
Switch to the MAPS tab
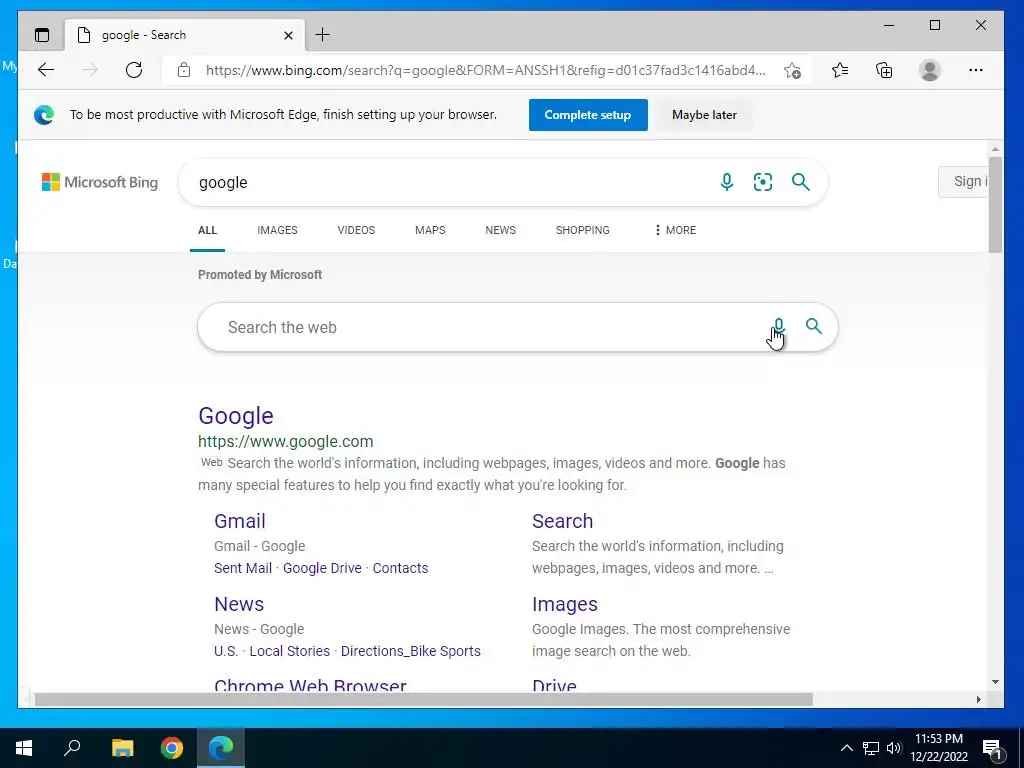[430, 230]
